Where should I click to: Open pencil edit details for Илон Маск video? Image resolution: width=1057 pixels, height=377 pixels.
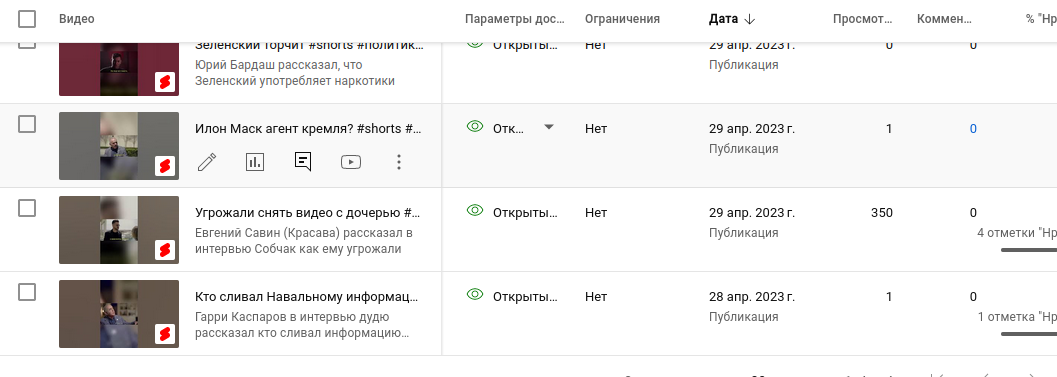point(207,162)
